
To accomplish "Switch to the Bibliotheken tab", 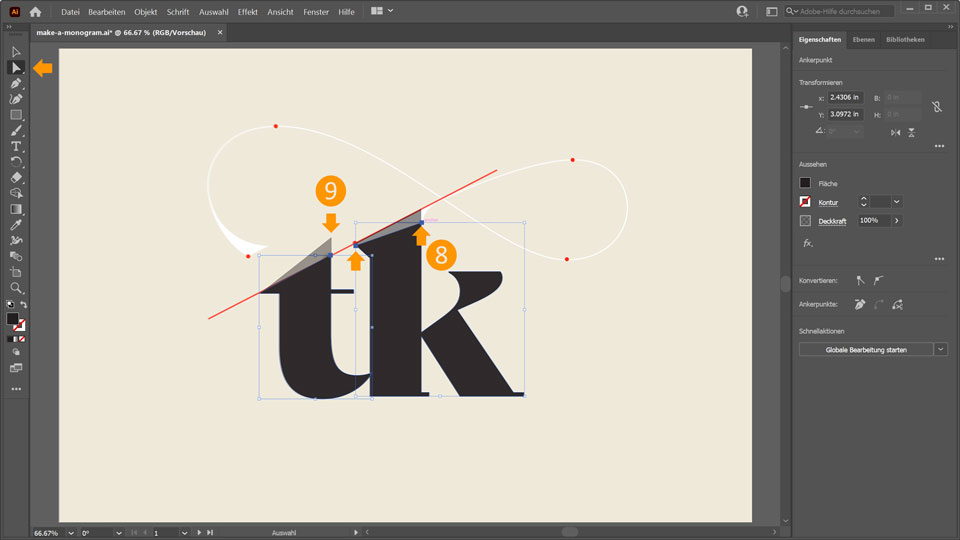I will [x=905, y=40].
